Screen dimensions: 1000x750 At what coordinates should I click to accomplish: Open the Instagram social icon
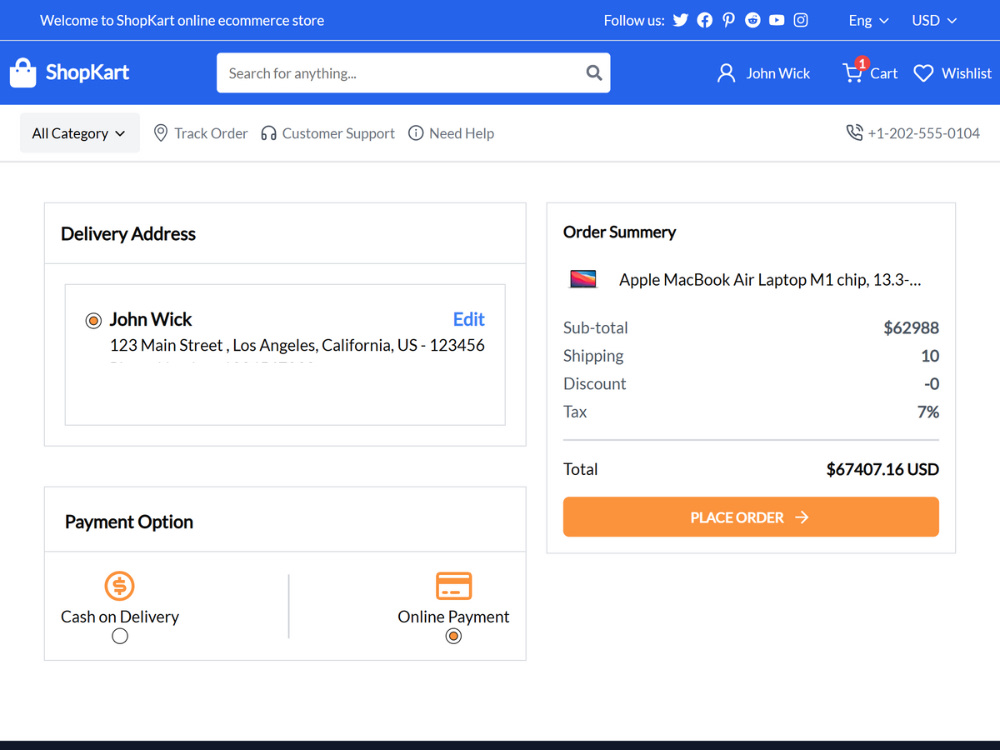coord(801,20)
